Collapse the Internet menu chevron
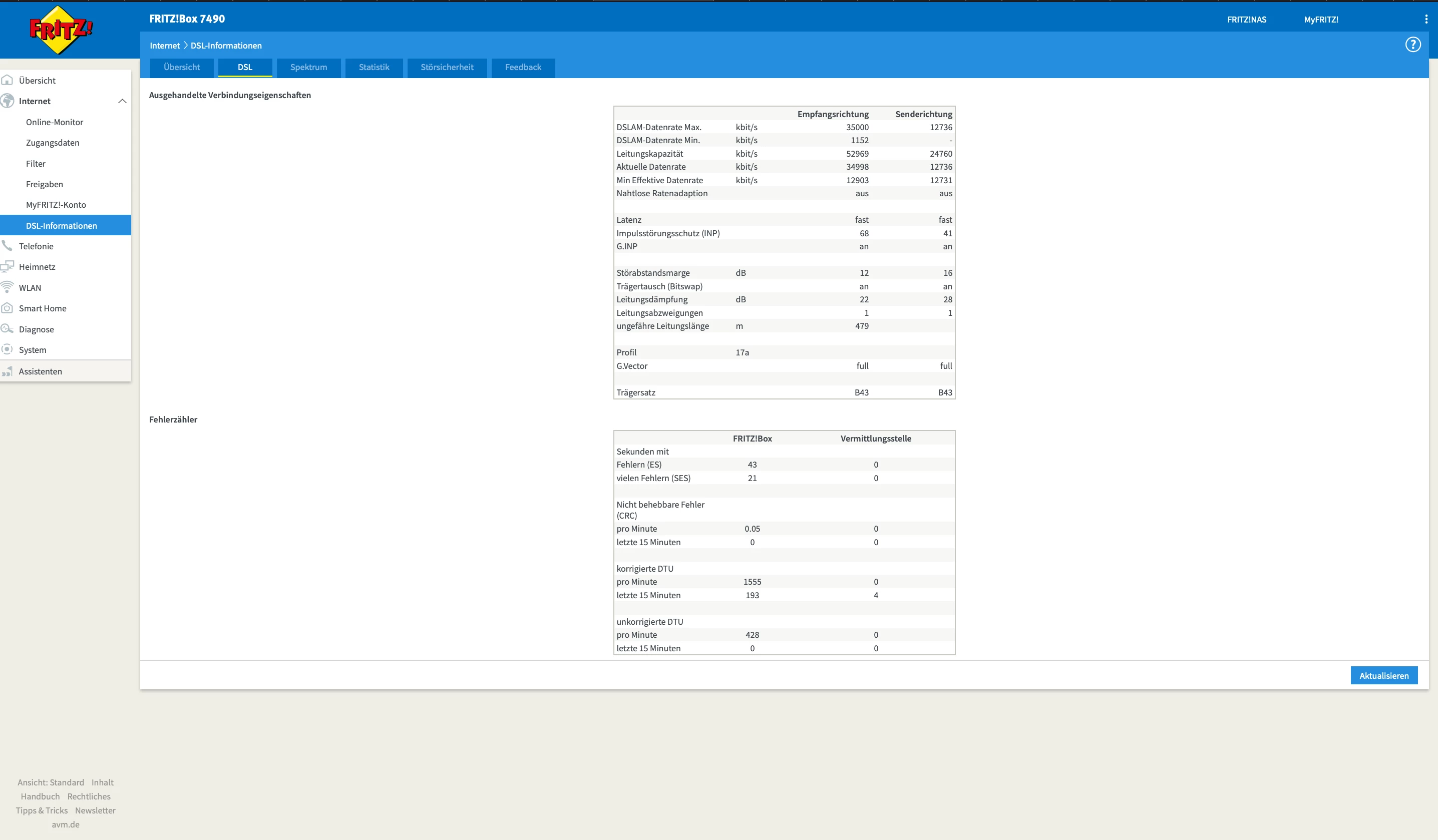The image size is (1438, 840). [x=122, y=101]
